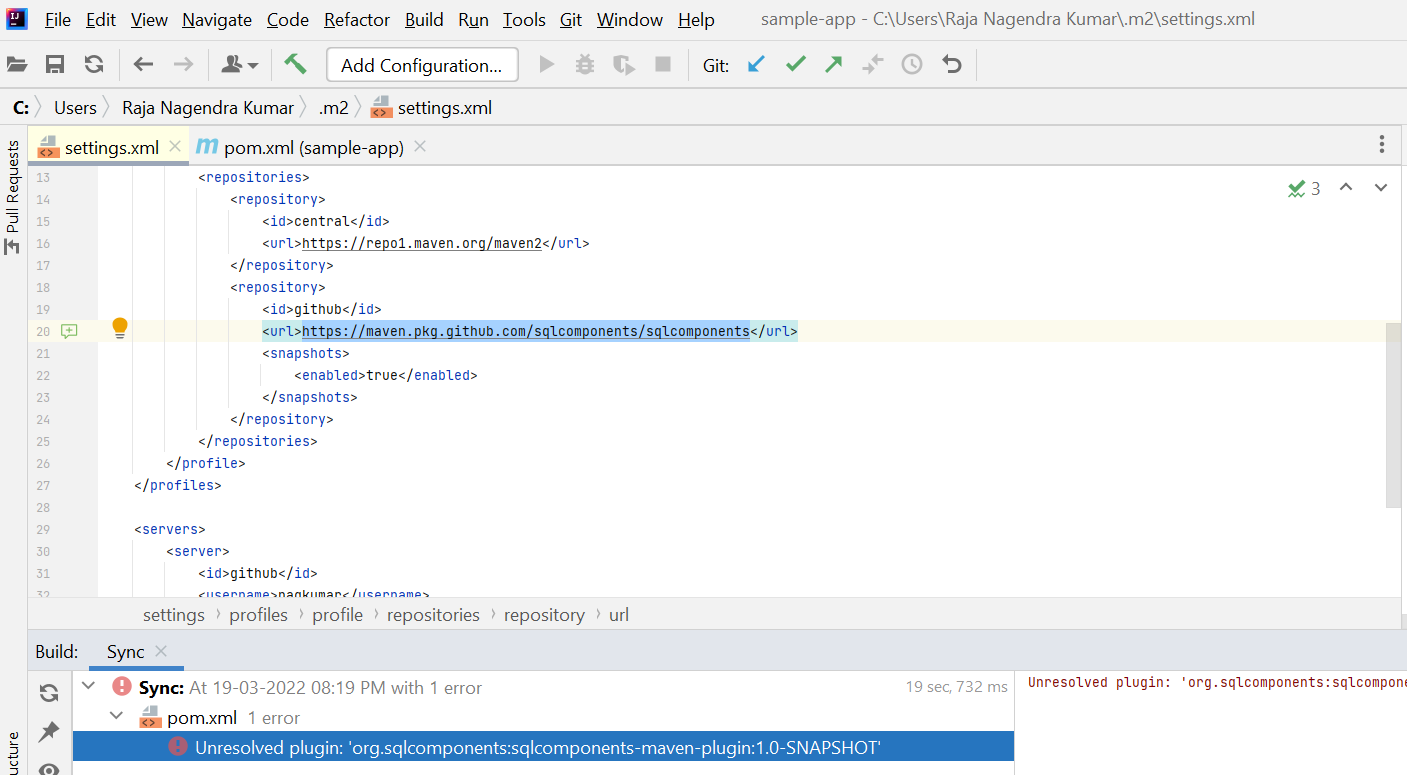1407x775 pixels.
Task: Open the Edit menu
Action: (101, 20)
